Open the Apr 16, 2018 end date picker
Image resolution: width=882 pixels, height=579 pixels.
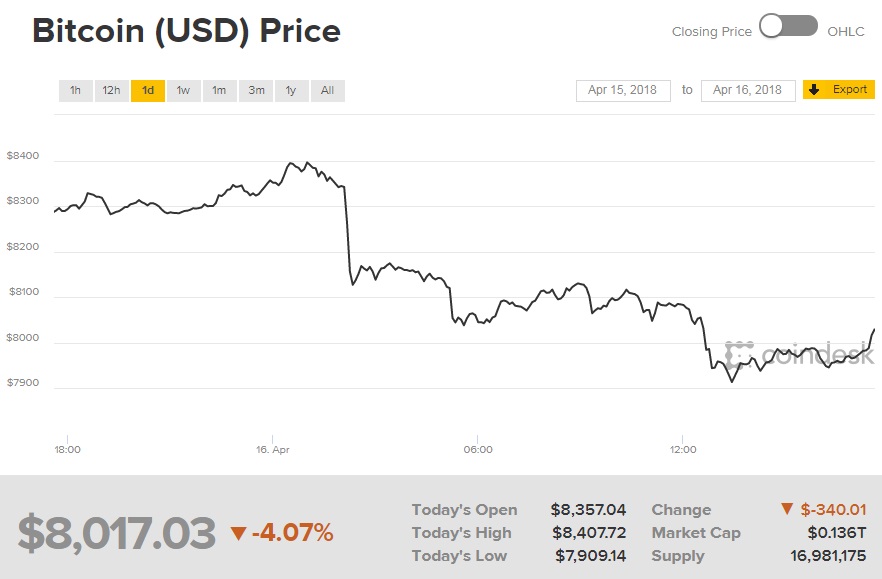point(748,89)
